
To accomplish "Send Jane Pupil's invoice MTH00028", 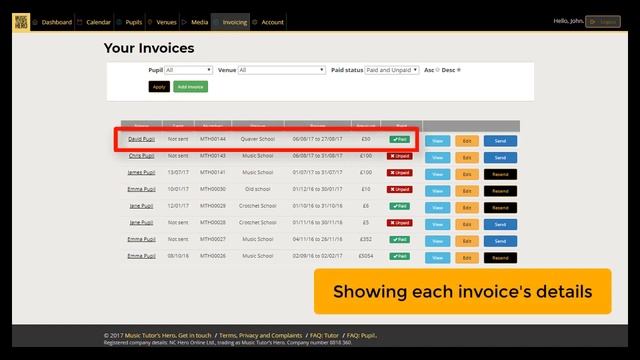I will (x=500, y=224).
